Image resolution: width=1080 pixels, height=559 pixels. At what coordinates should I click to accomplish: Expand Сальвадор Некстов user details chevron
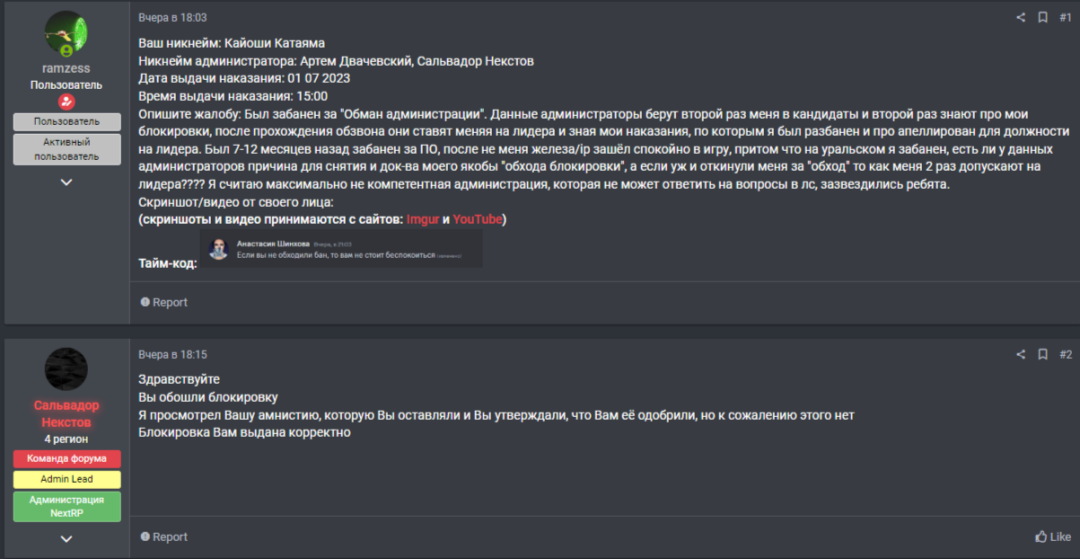pyautogui.click(x=66, y=539)
